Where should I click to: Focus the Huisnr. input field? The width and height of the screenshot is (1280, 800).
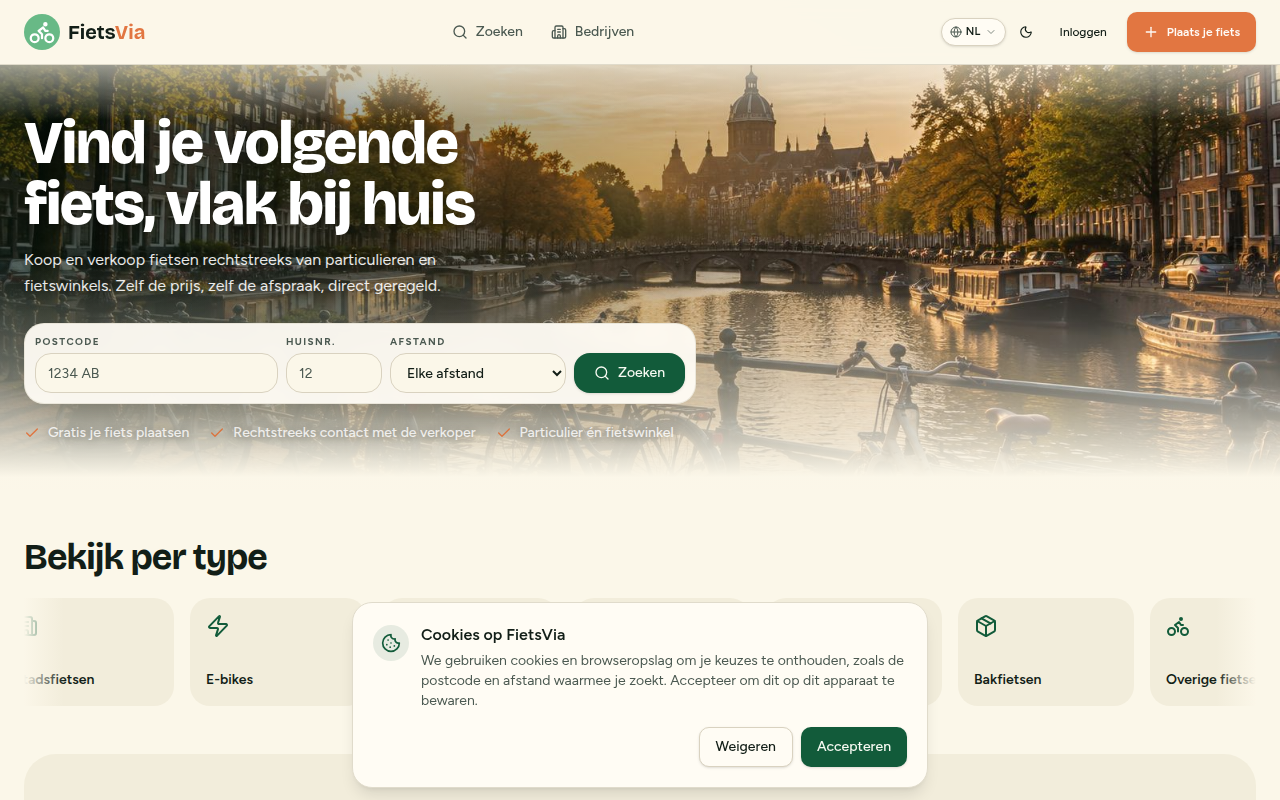coord(334,373)
